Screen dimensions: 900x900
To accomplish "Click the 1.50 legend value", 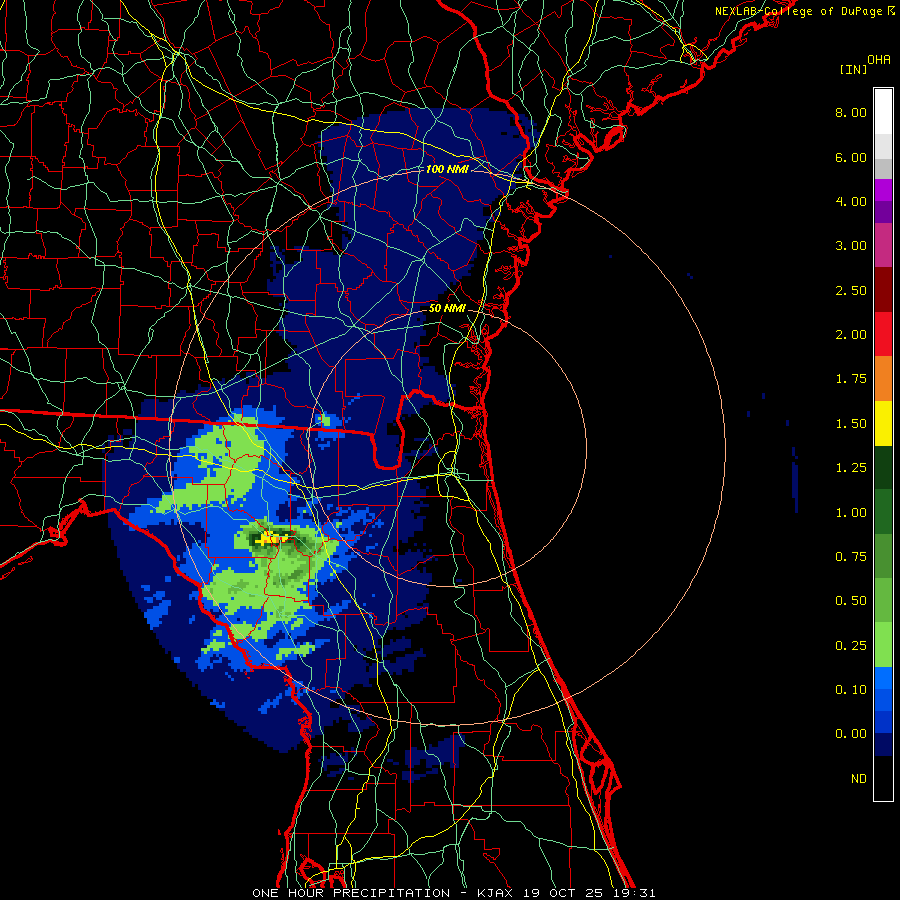I will [851, 424].
